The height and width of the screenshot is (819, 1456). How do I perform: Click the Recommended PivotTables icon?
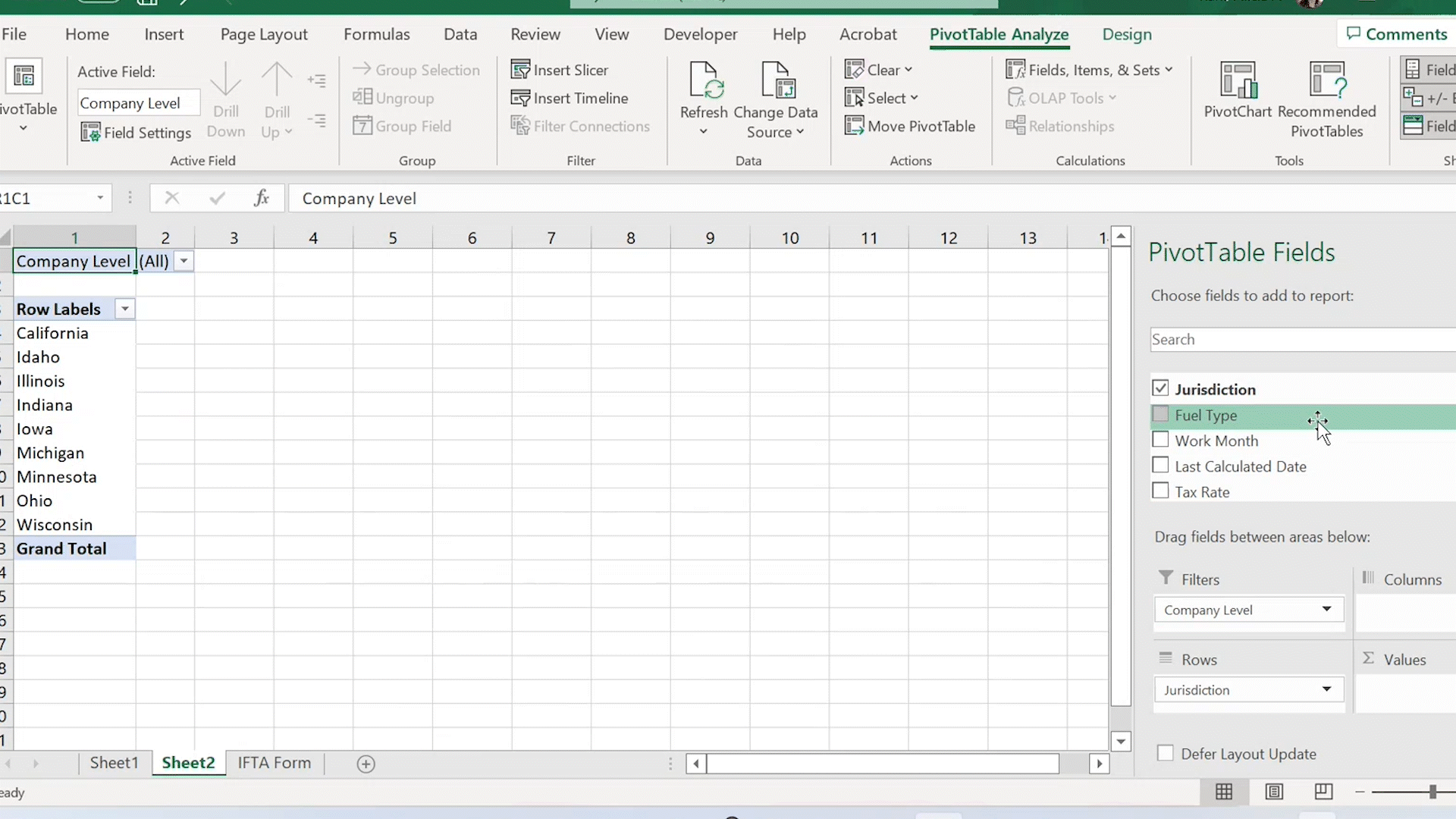(x=1326, y=81)
